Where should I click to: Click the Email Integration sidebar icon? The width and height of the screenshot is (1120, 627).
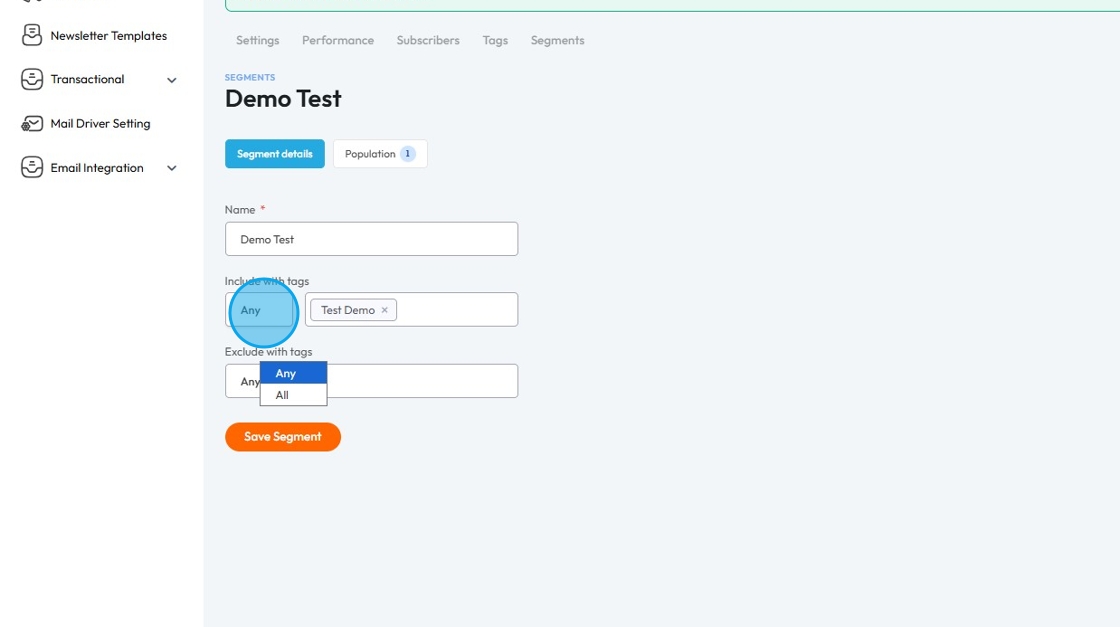point(31,168)
